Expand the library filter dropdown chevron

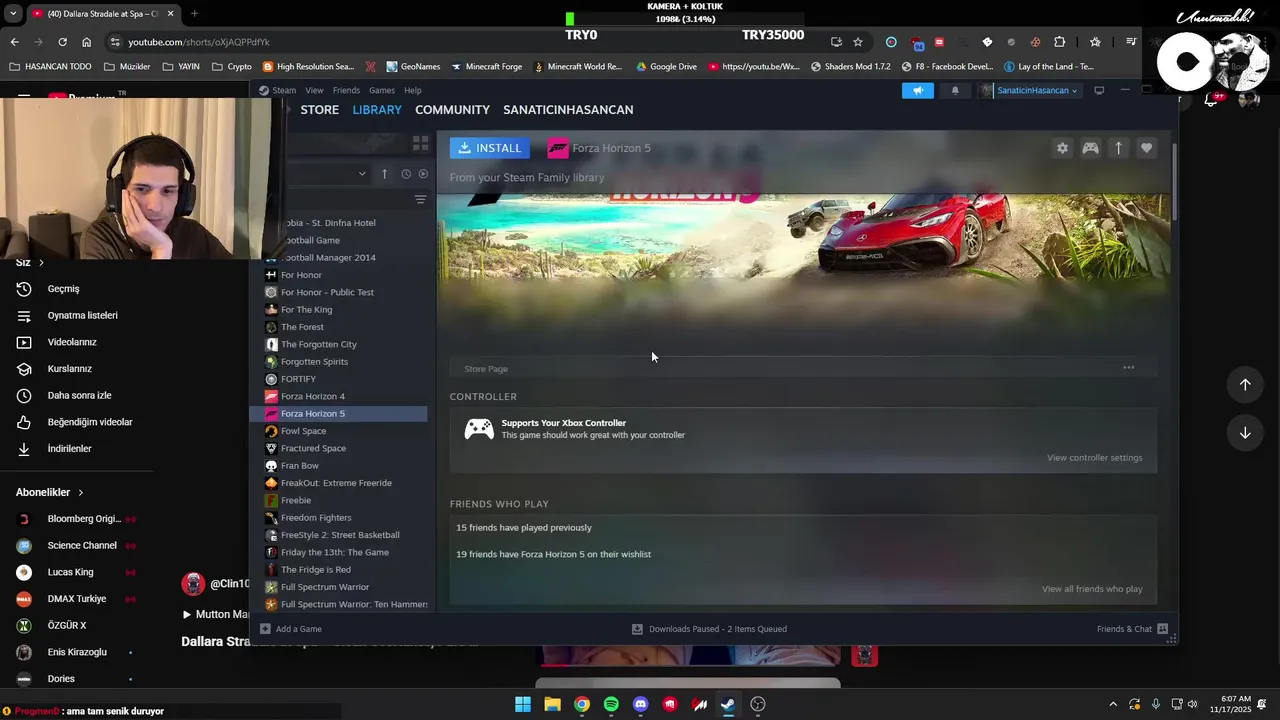coord(362,174)
